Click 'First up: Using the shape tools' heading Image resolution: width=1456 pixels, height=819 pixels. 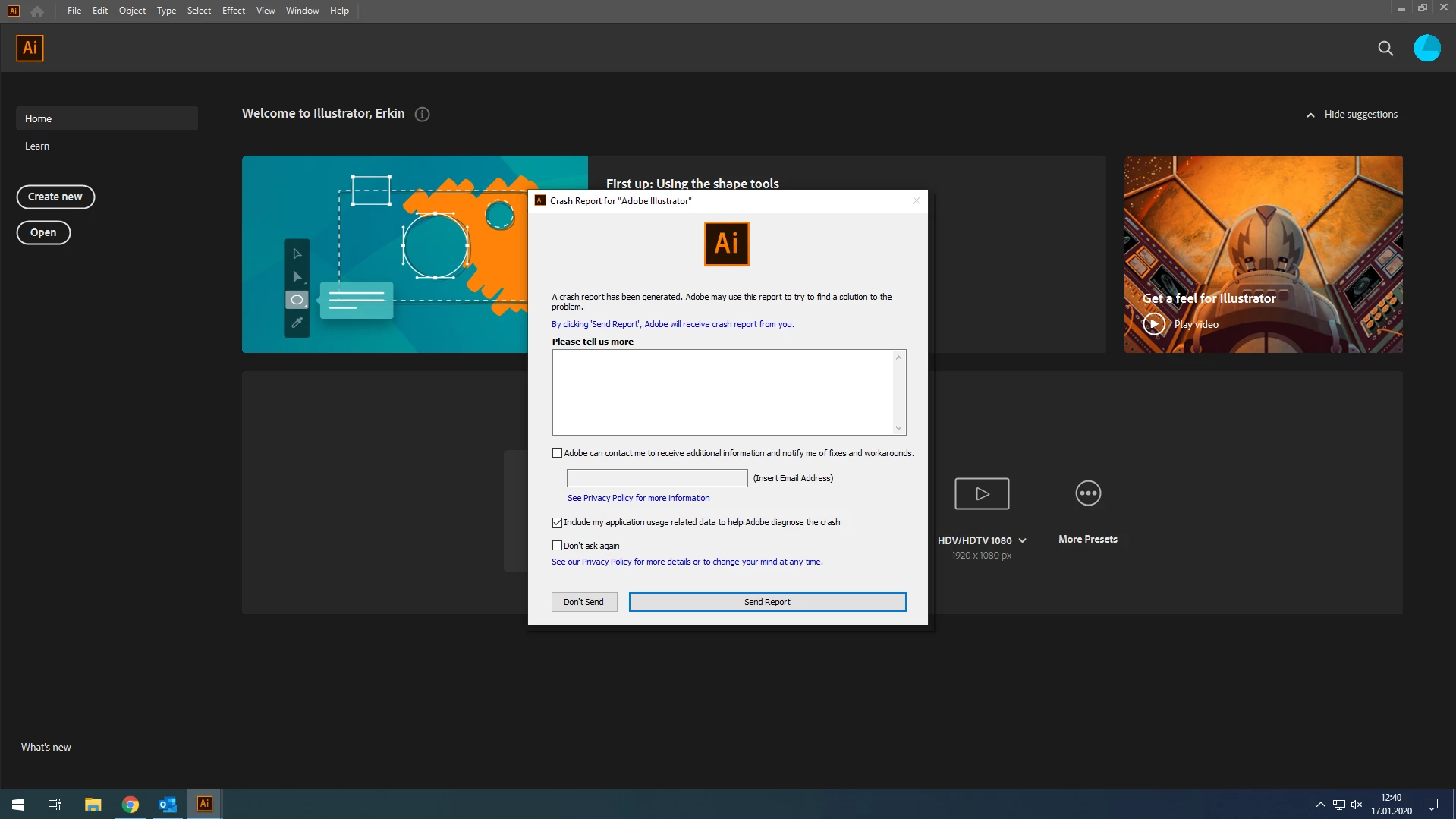(692, 184)
